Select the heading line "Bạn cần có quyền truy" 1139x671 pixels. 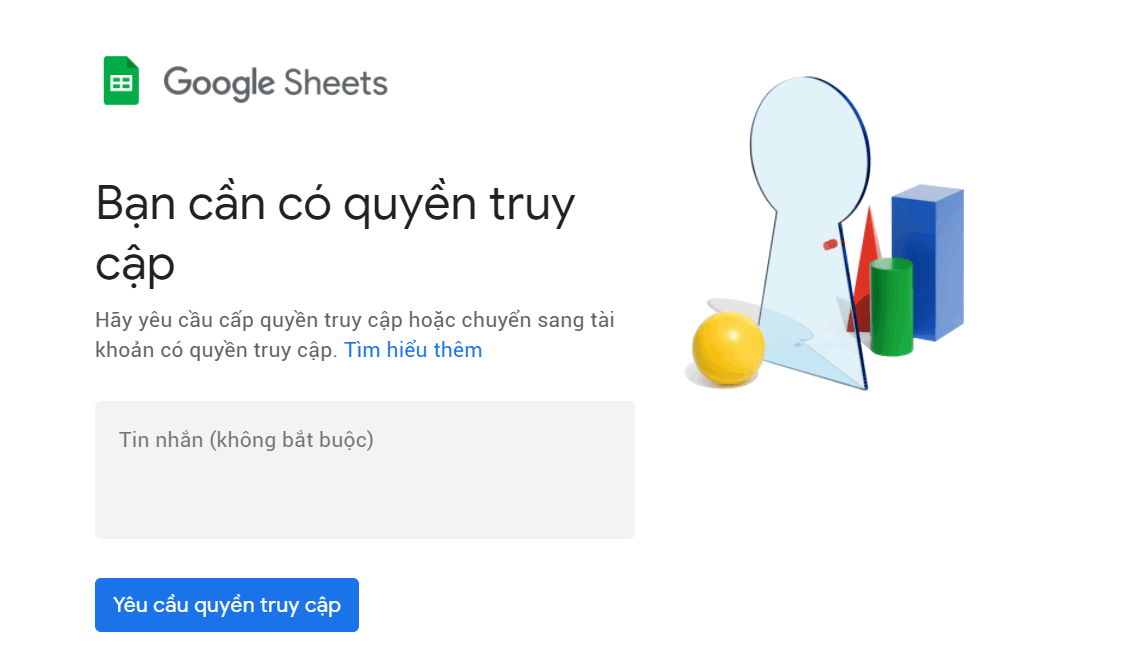(x=335, y=206)
